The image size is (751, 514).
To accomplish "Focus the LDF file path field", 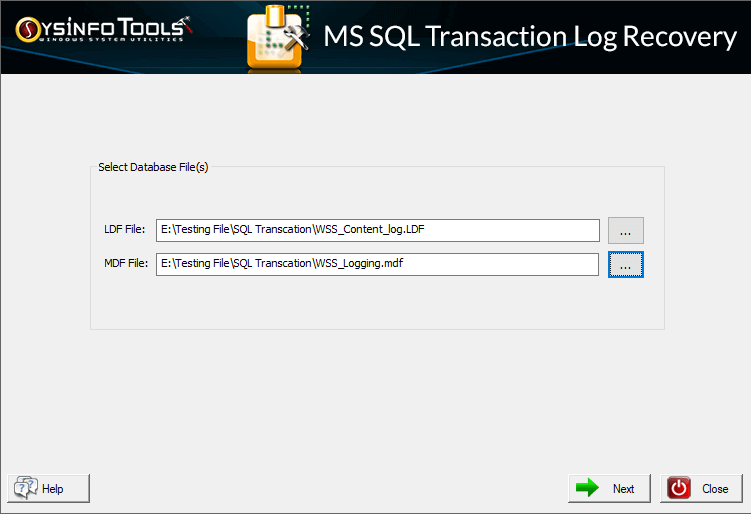I will [377, 230].
